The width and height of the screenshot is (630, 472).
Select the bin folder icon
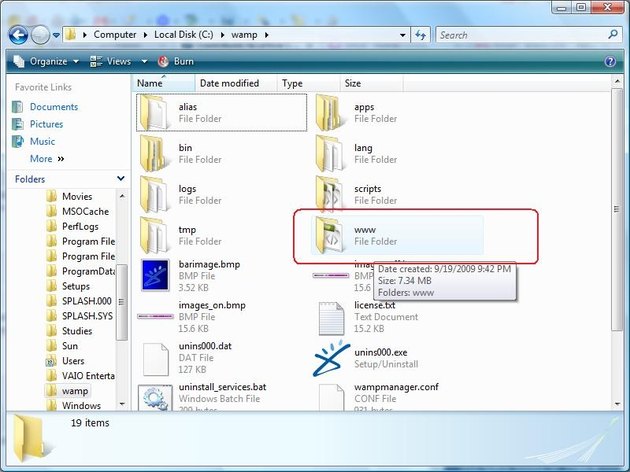point(153,154)
